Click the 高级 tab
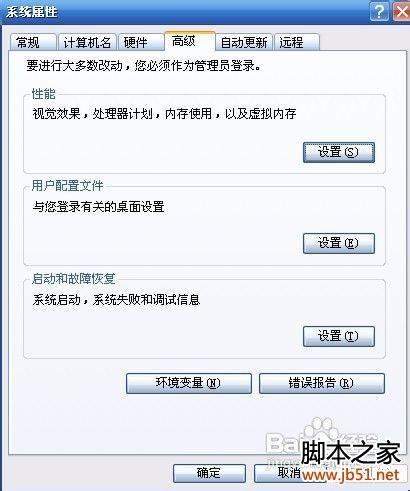This screenshot has width=410, height=491. [x=189, y=41]
